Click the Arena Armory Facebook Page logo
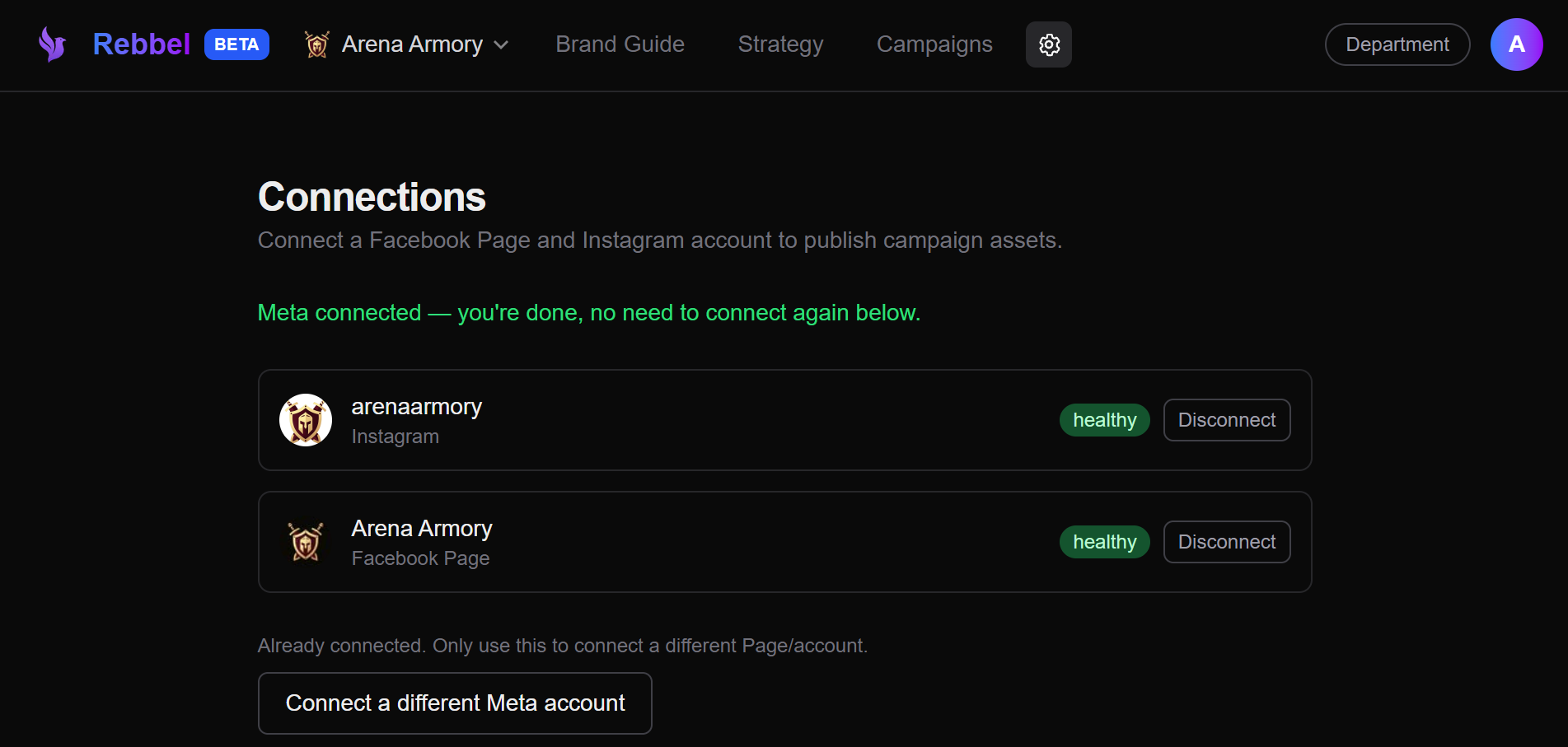 (306, 542)
